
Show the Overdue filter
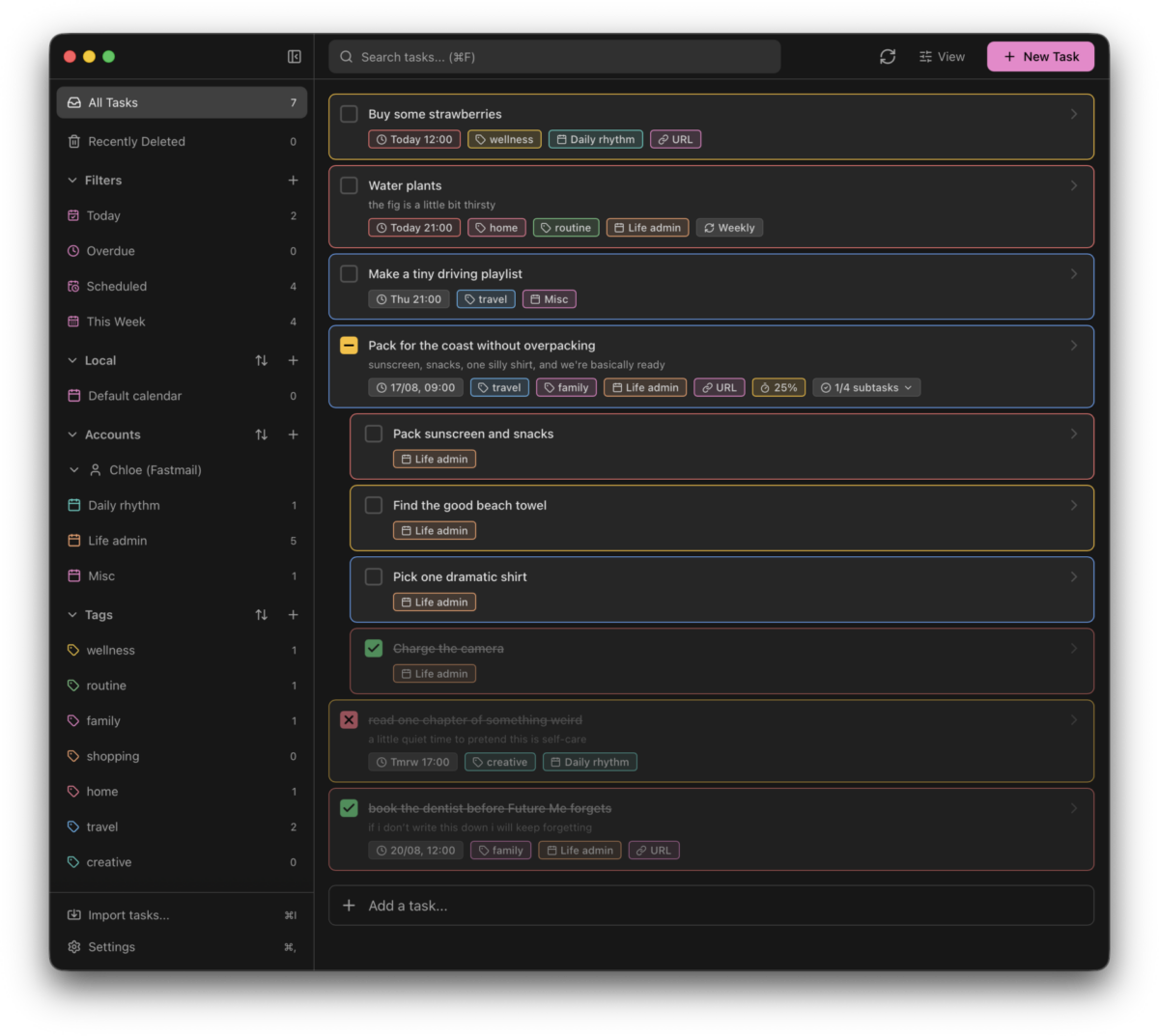(182, 251)
